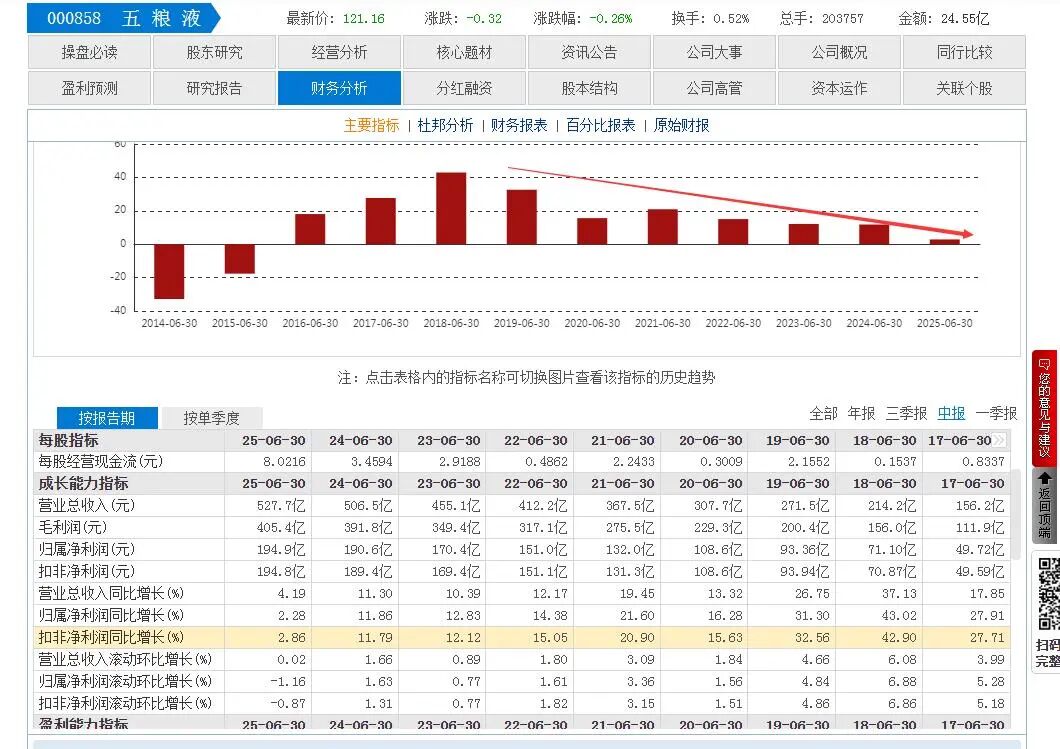Click the 归属净利润滚动环比增长(%) indicator name
Viewport: 1060px width, 749px height.
pyautogui.click(x=125, y=681)
